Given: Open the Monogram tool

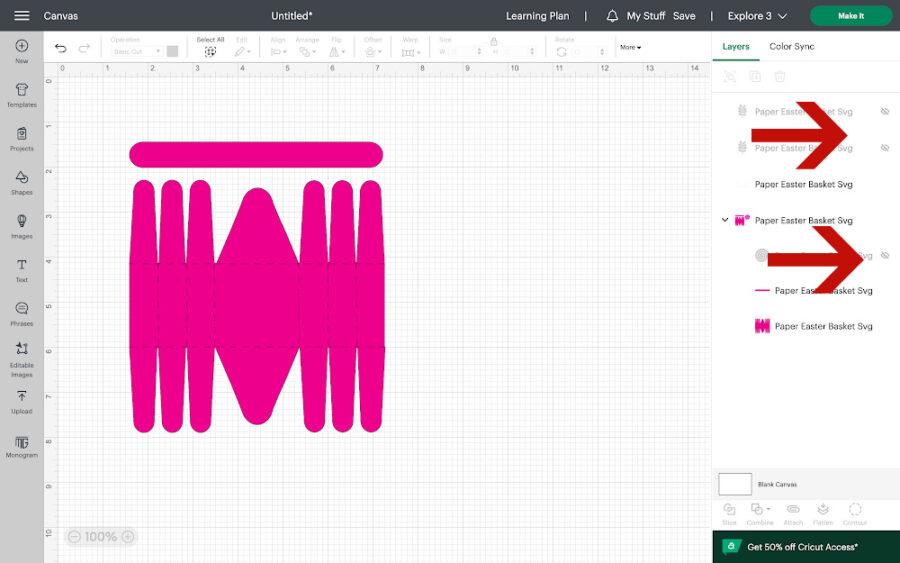Looking at the screenshot, I should tap(21, 445).
